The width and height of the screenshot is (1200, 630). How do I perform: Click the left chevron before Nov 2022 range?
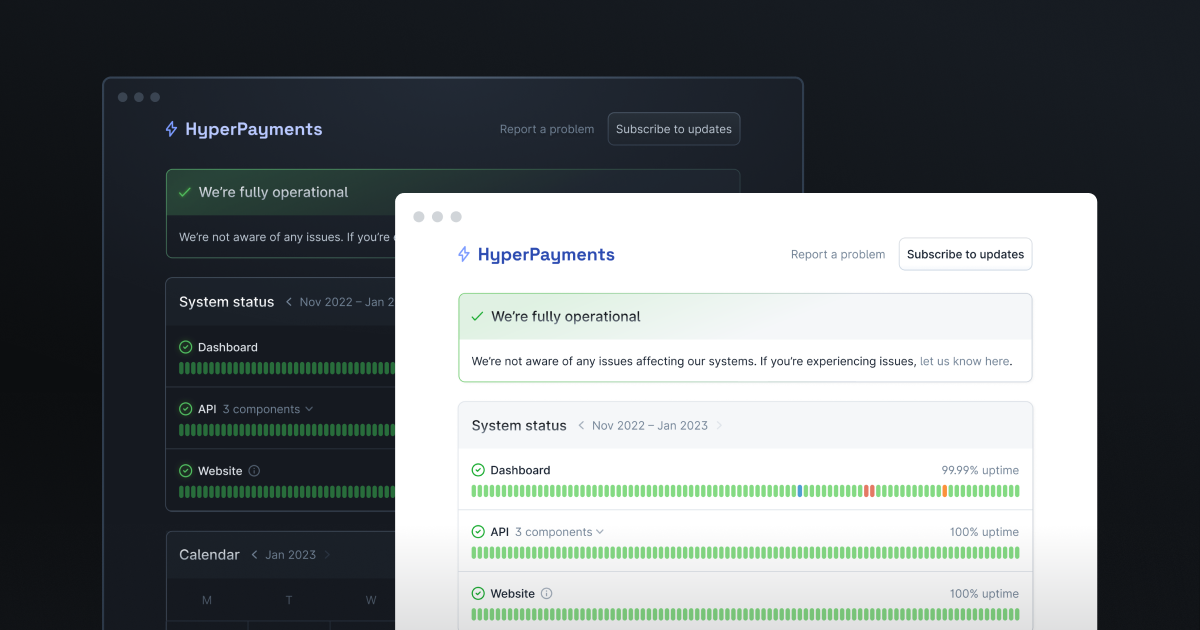pos(580,425)
